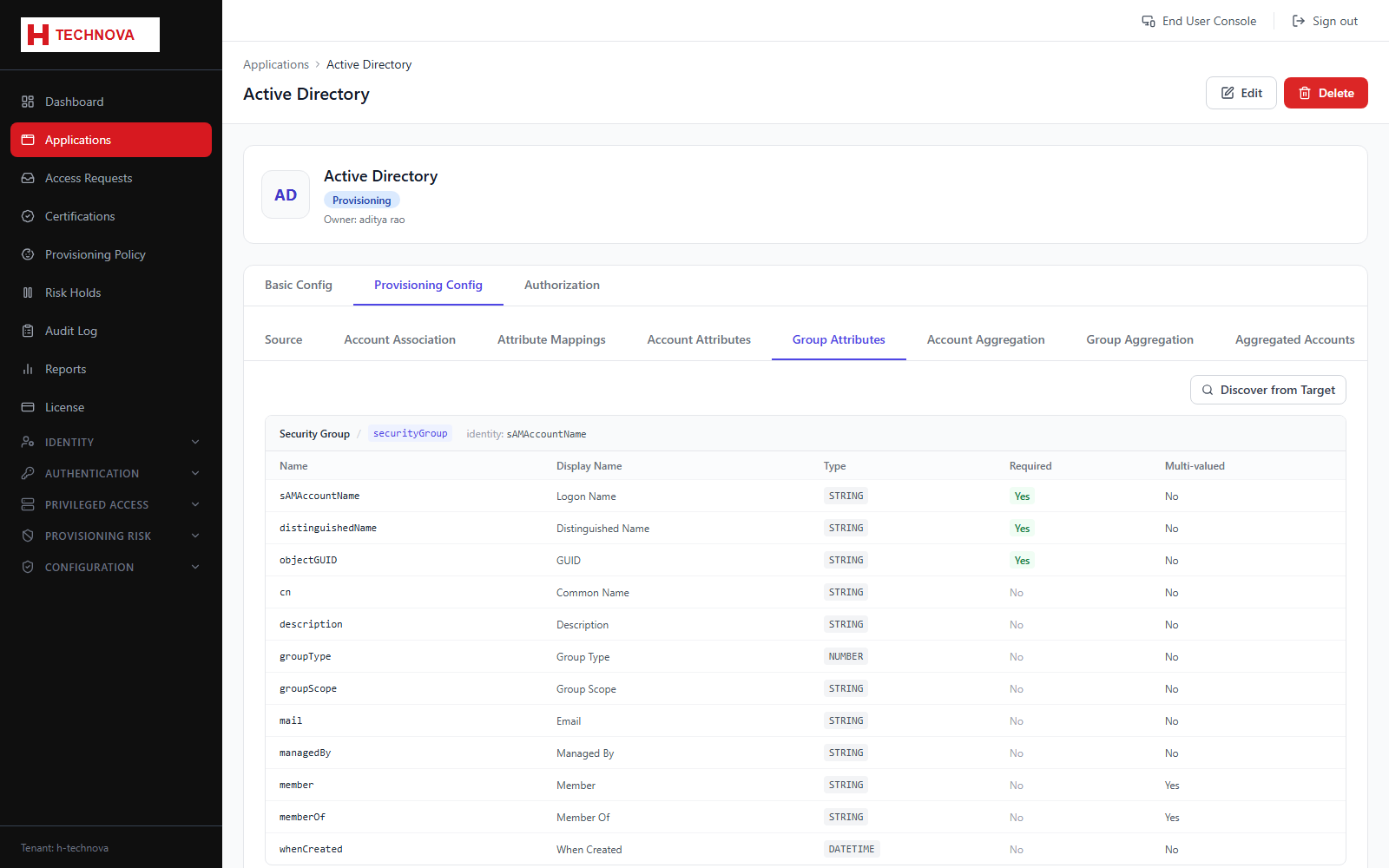Expand the PROVISIONING RISK section chevron
The width and height of the screenshot is (1389, 868).
[x=195, y=536]
